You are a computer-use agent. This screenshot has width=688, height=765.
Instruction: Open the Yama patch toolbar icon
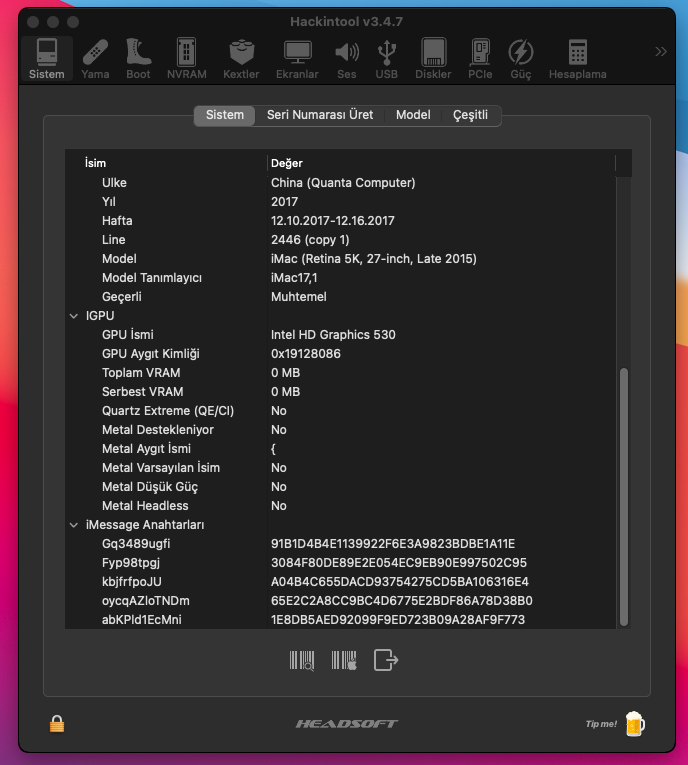pos(95,59)
